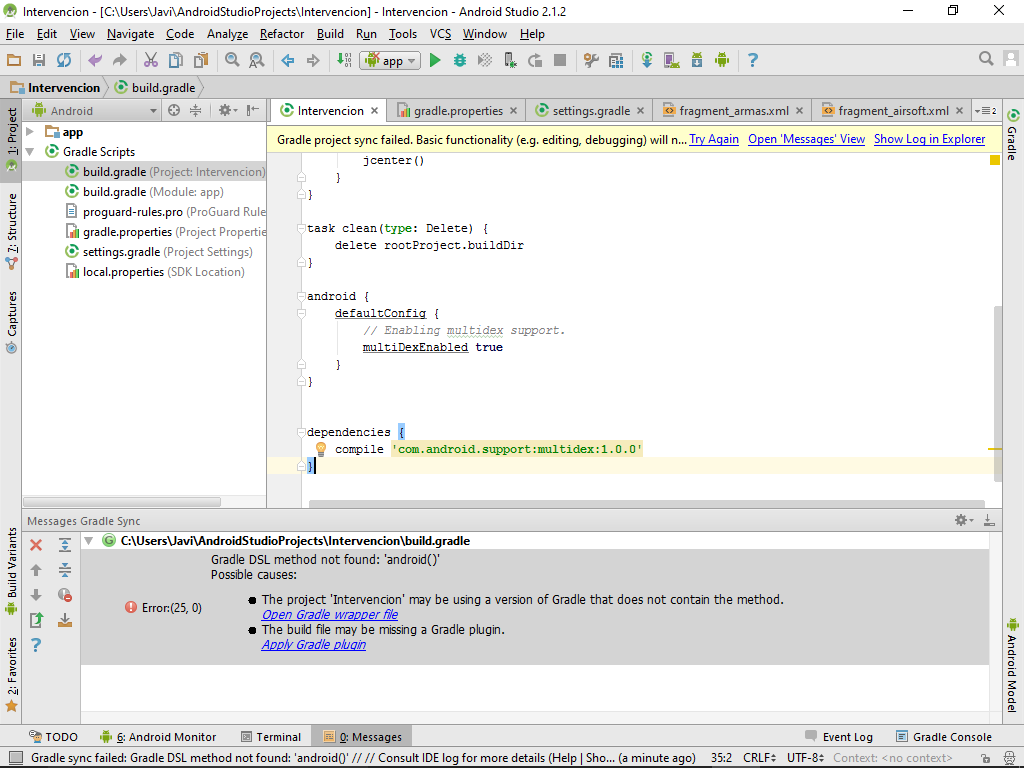Open the Refactor menu
The height and width of the screenshot is (768, 1024).
click(x=281, y=34)
